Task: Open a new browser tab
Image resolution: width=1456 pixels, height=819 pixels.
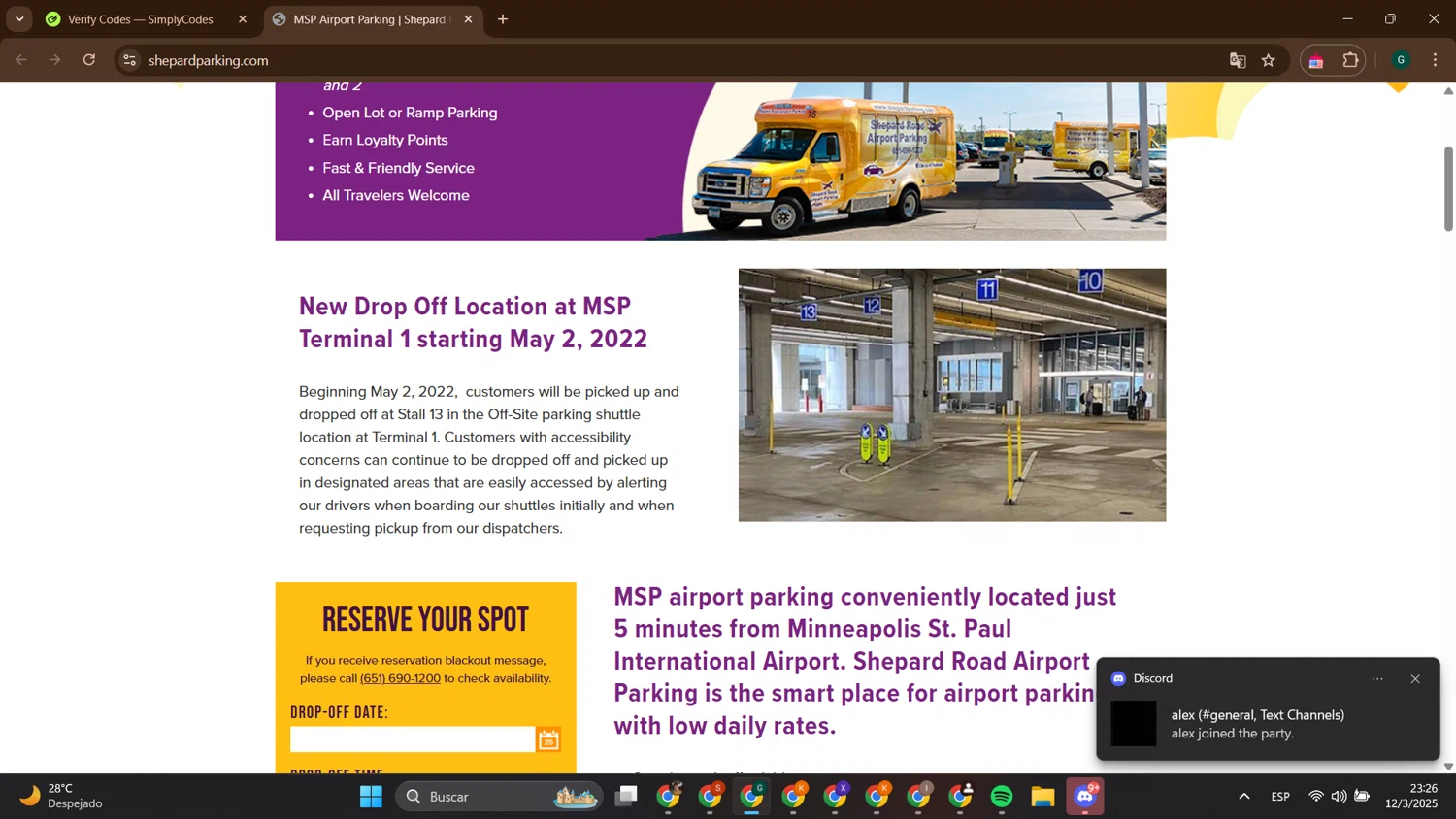Action: (x=503, y=19)
